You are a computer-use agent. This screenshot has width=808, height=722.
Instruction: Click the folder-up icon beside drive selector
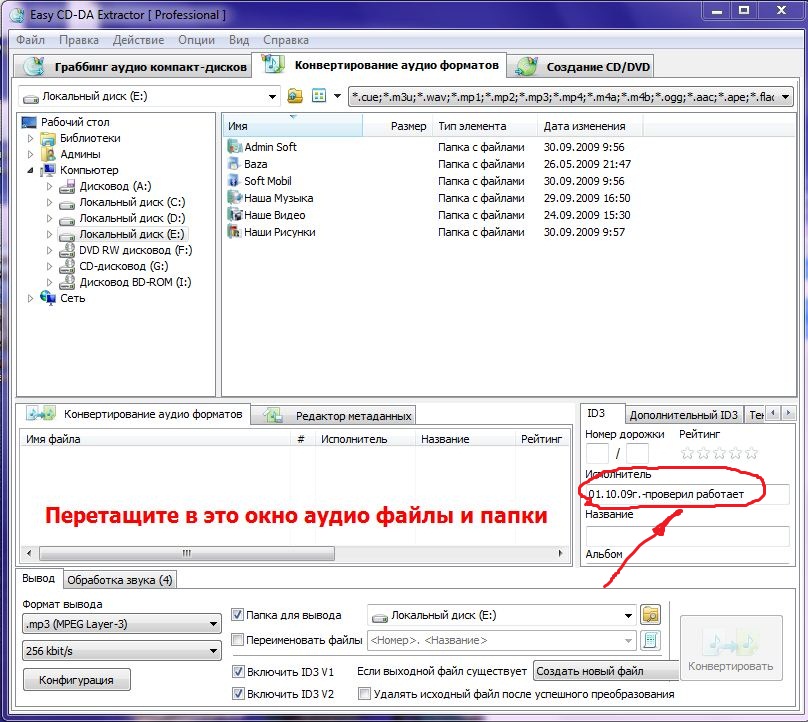click(x=295, y=96)
